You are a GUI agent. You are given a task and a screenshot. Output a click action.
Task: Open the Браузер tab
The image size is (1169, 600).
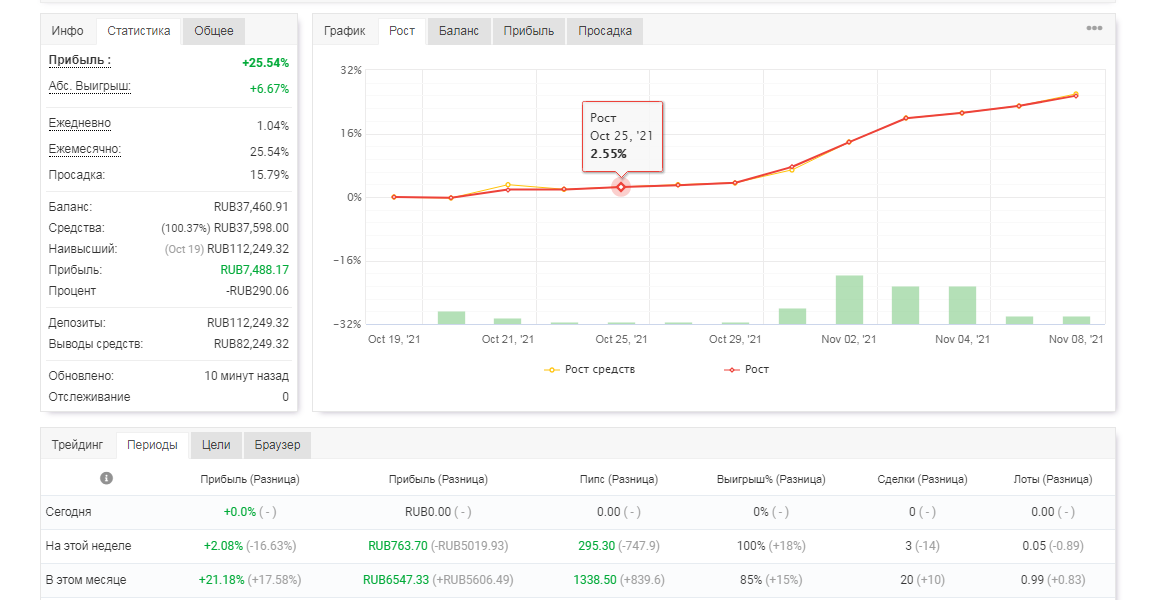coord(277,445)
